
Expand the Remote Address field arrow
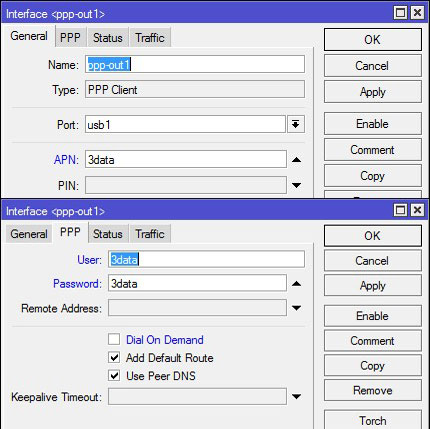point(296,308)
